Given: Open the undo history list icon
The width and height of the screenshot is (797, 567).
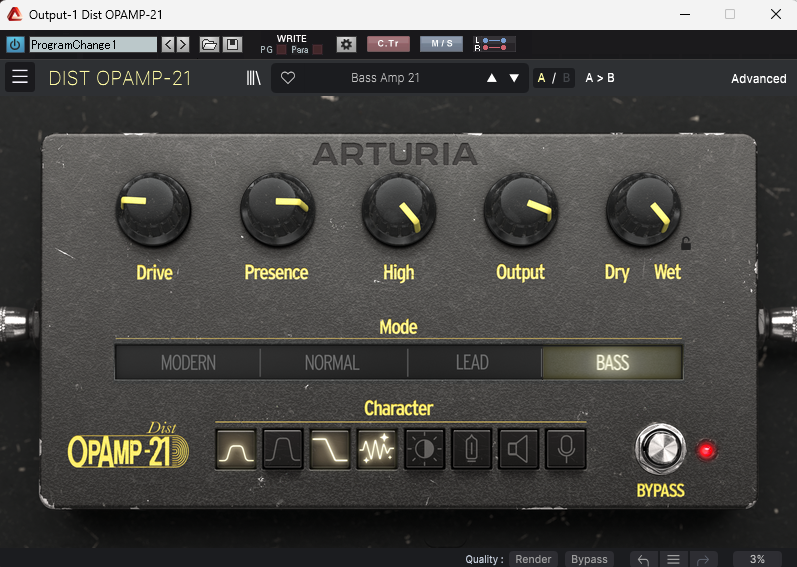Looking at the screenshot, I should [x=673, y=560].
